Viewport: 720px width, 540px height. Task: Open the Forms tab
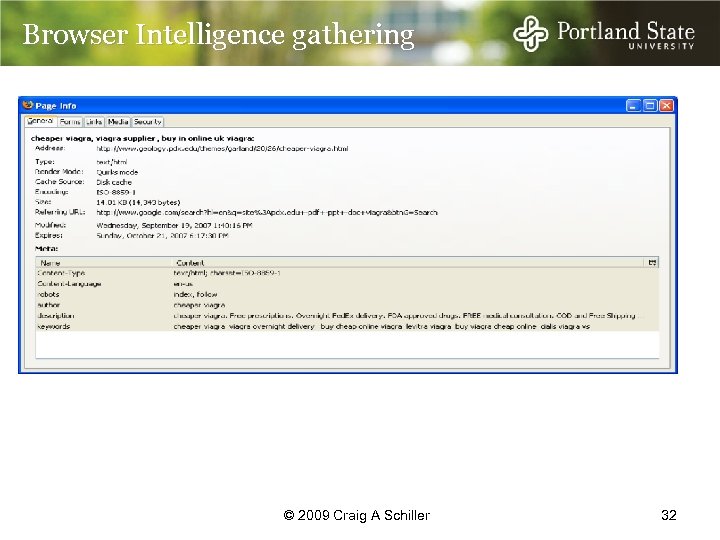pos(70,122)
